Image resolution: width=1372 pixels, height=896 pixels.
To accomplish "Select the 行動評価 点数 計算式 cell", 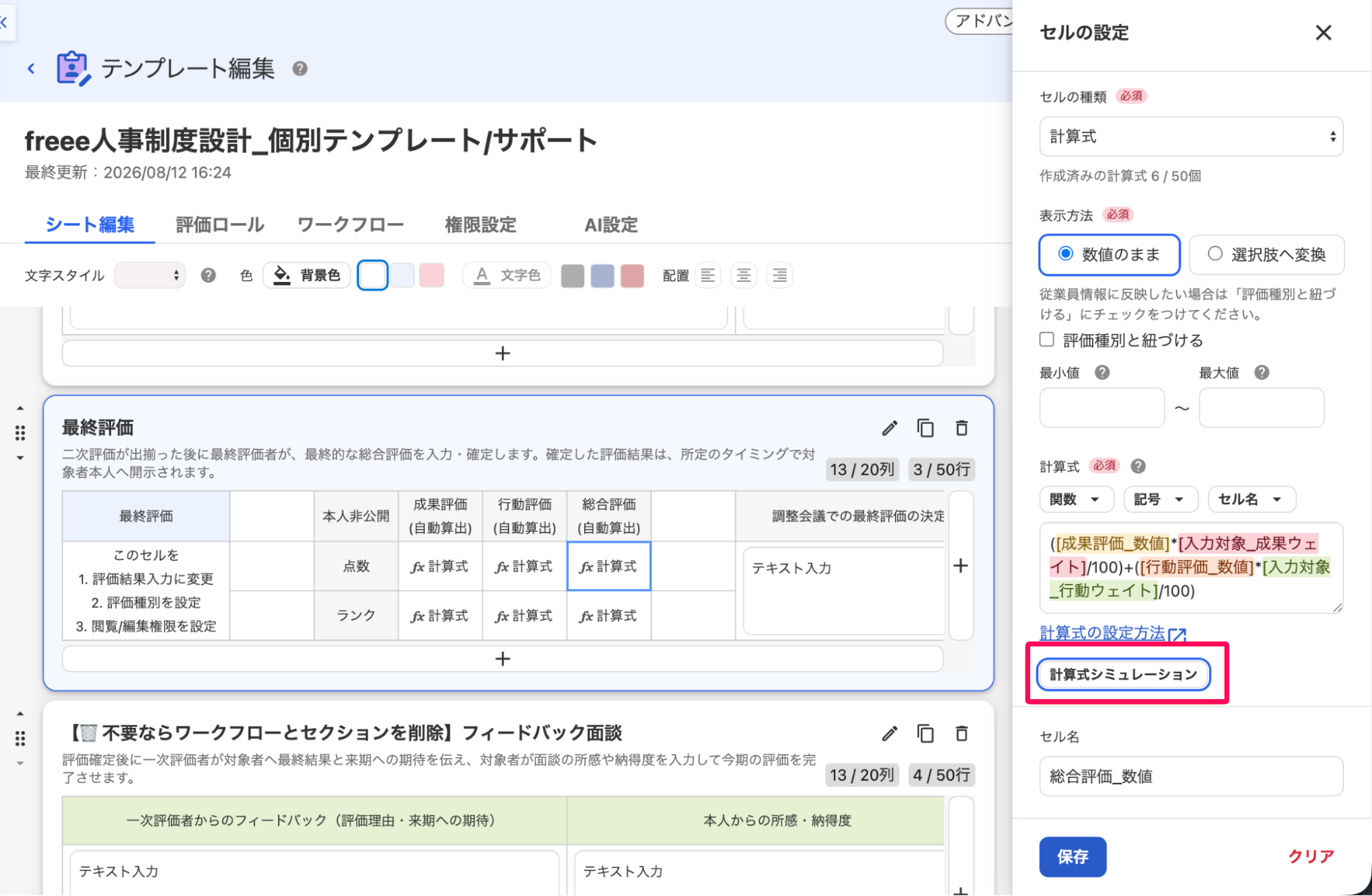I will (x=524, y=566).
